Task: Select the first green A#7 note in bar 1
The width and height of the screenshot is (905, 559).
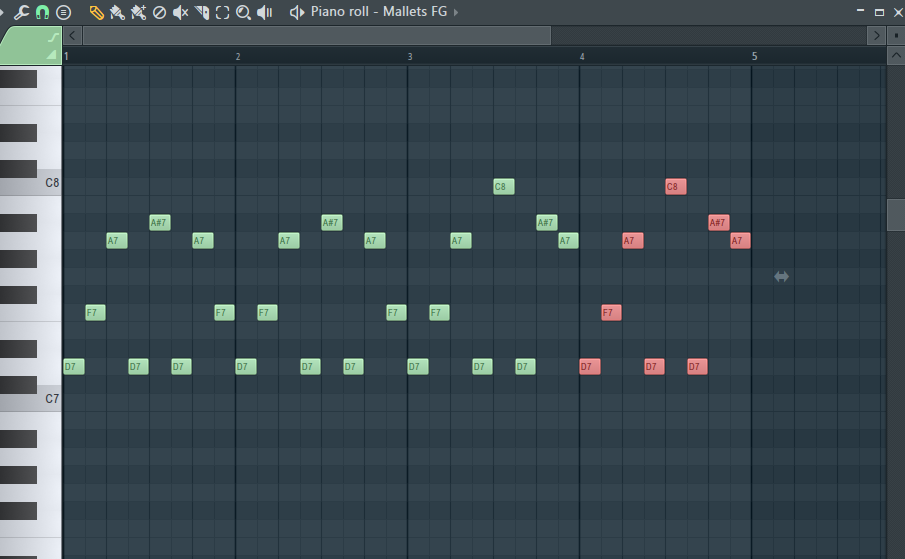Action: click(160, 223)
